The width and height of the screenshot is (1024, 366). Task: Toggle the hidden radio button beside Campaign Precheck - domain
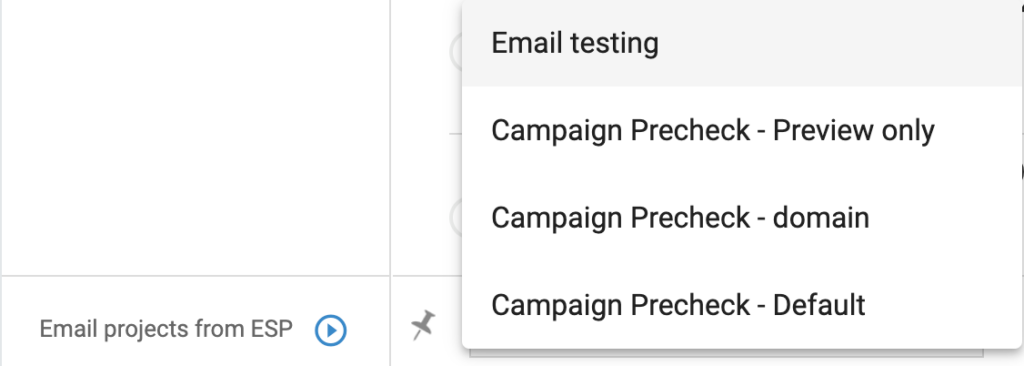tap(456, 218)
